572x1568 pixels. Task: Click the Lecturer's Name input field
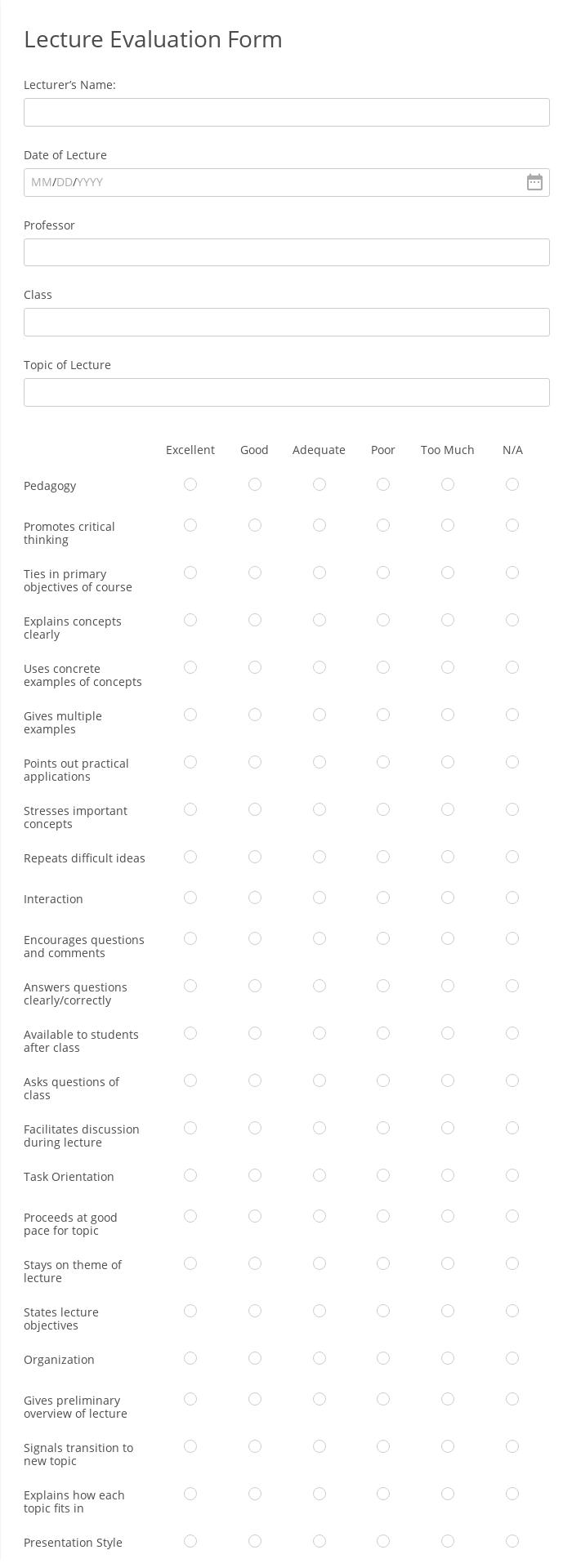(x=286, y=113)
